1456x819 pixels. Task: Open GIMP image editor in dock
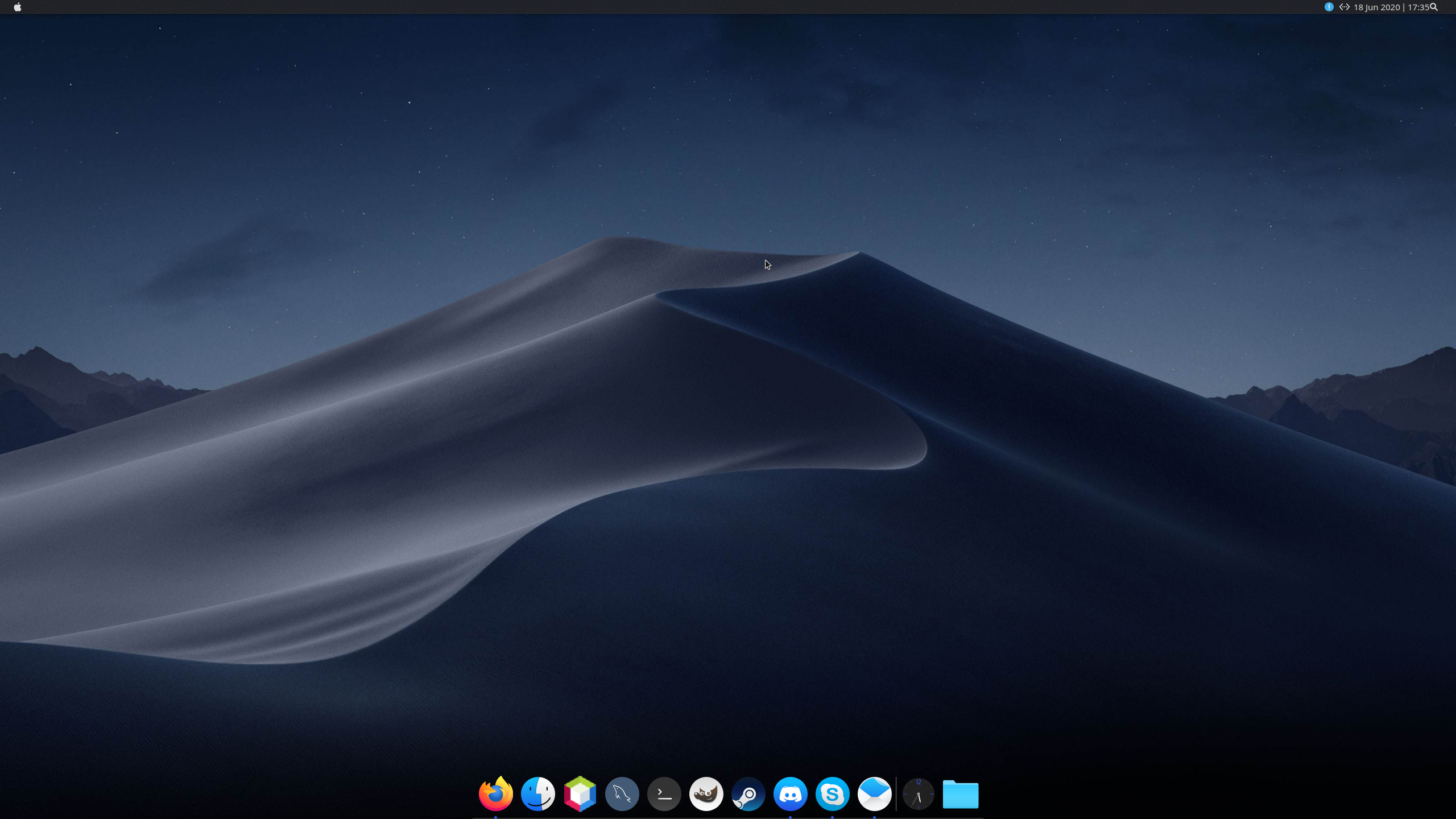pyautogui.click(x=706, y=794)
